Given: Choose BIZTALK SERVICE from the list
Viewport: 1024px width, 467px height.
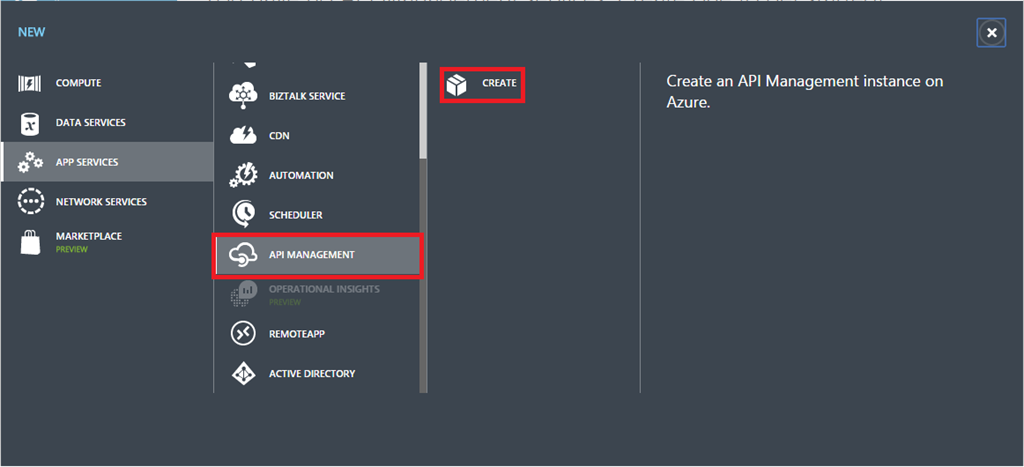Looking at the screenshot, I should click(x=307, y=96).
